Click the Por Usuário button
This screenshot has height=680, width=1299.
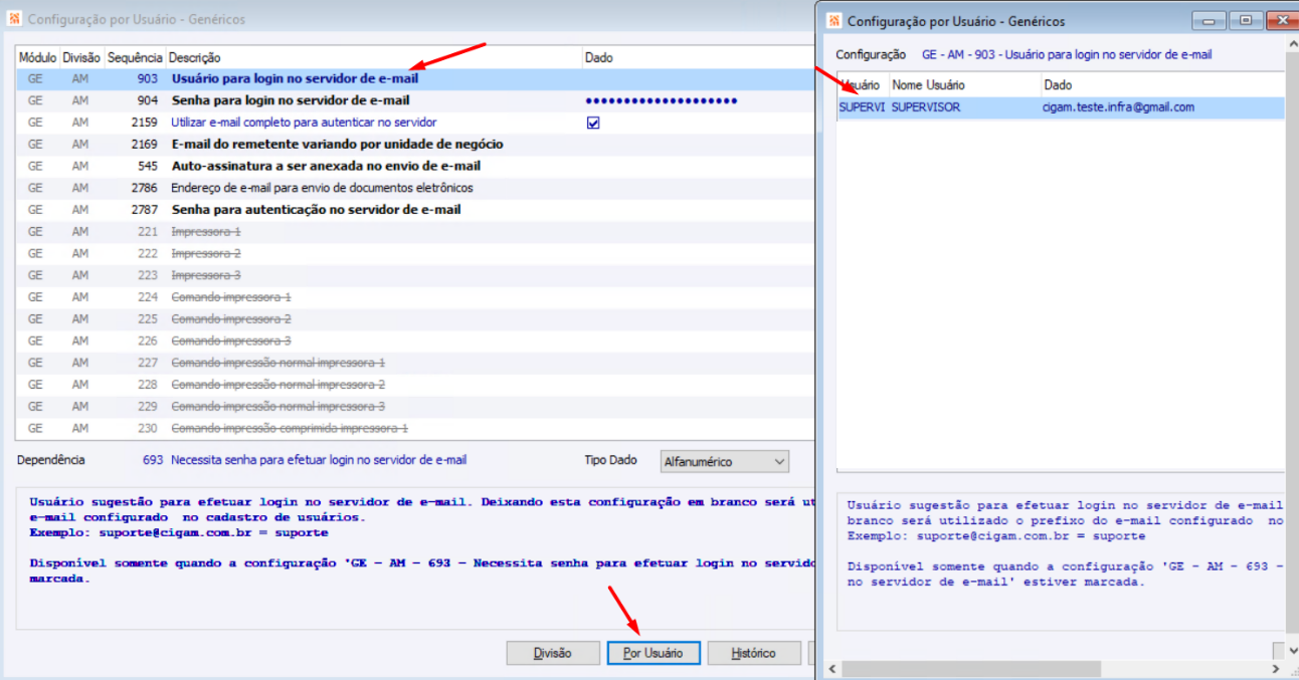(x=653, y=653)
